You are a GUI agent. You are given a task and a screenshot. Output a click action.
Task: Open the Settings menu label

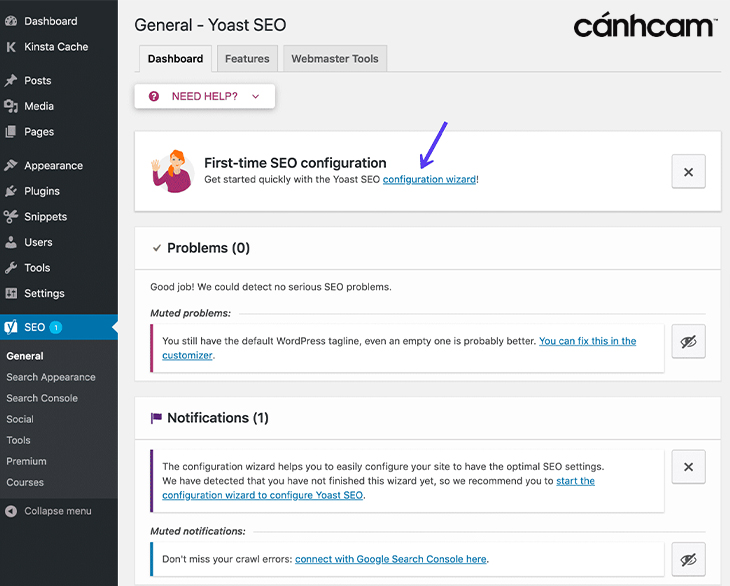(x=44, y=294)
